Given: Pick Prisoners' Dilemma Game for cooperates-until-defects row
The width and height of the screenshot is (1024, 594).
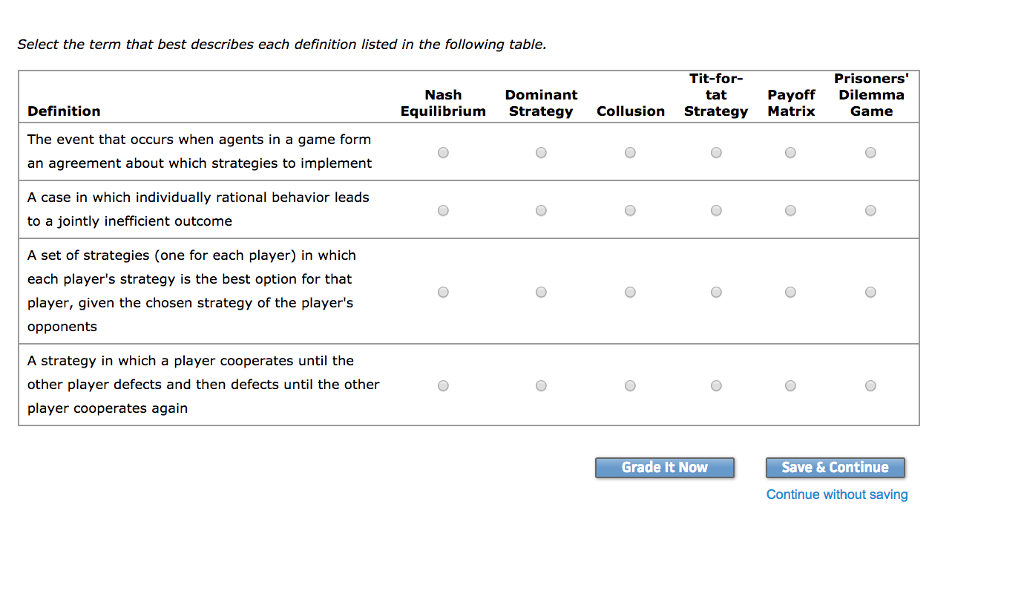Looking at the screenshot, I should click(x=871, y=386).
